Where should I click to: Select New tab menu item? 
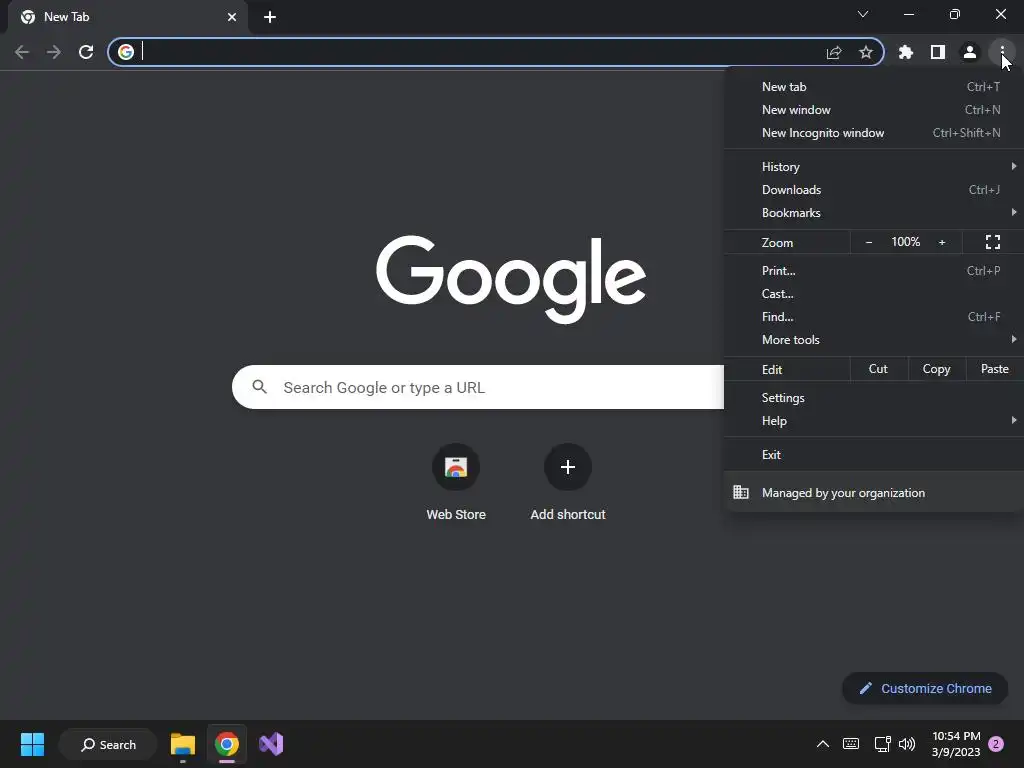pyautogui.click(x=874, y=87)
